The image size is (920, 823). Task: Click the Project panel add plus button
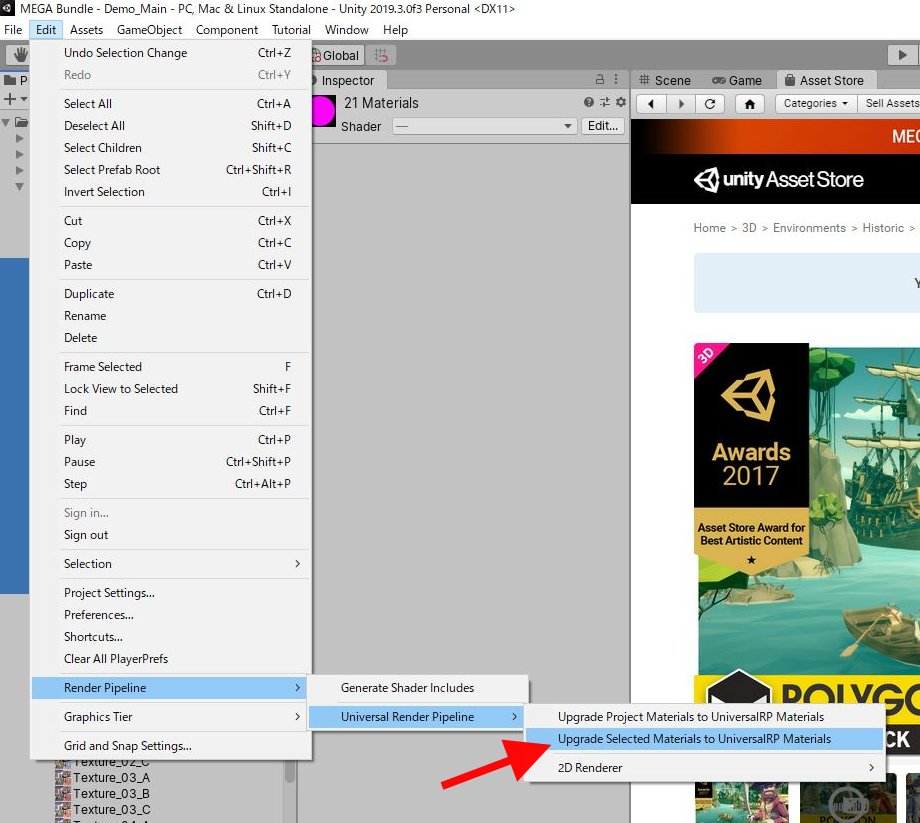tap(10, 99)
